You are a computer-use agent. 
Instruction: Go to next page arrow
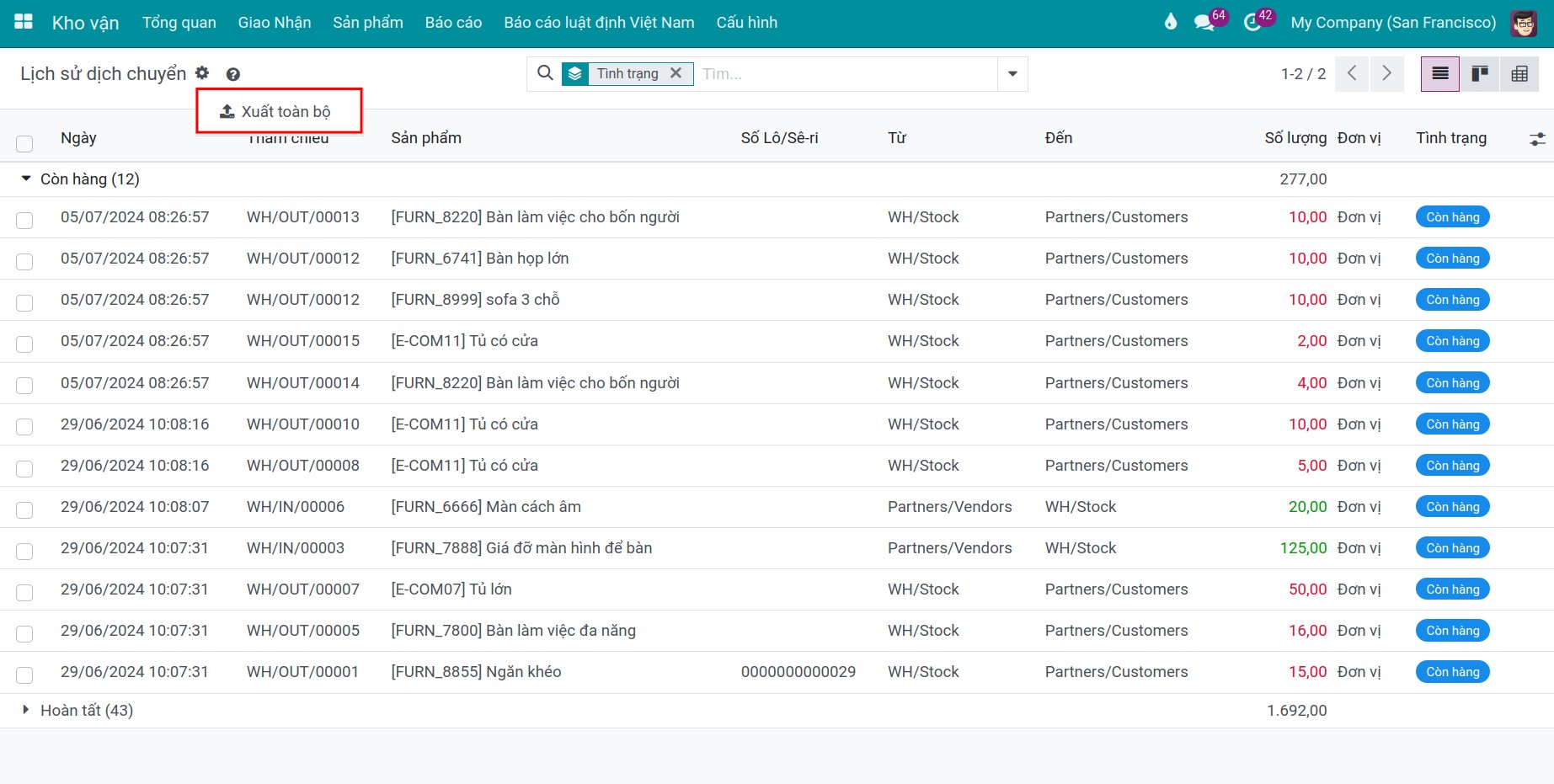1386,74
